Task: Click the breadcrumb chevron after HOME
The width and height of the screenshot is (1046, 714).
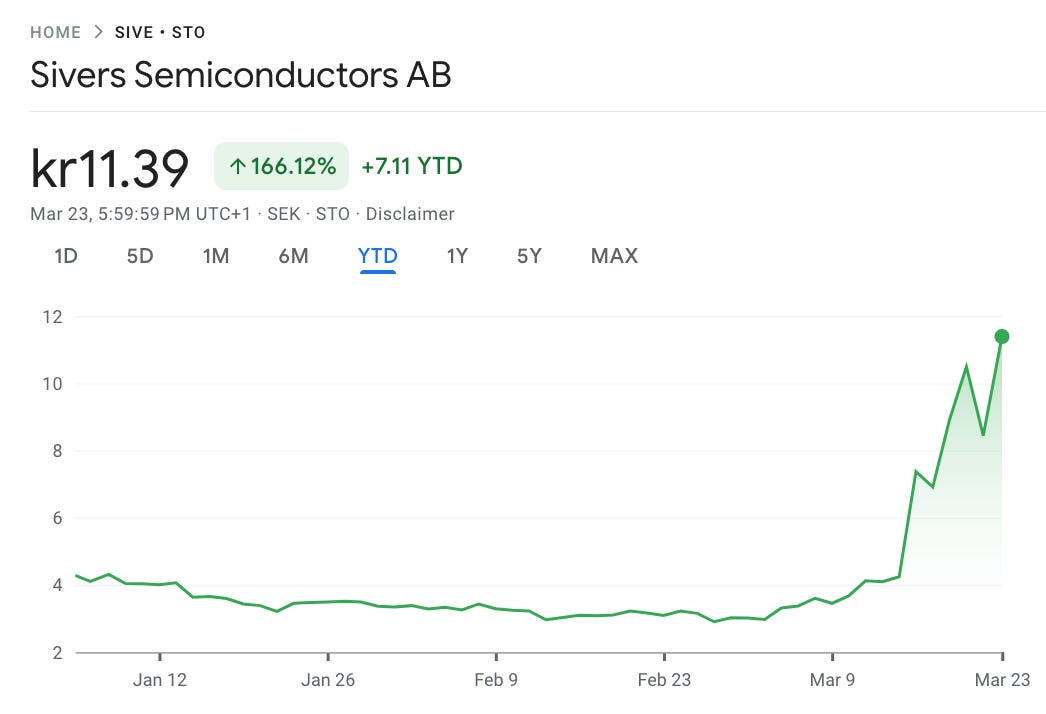Action: [96, 31]
